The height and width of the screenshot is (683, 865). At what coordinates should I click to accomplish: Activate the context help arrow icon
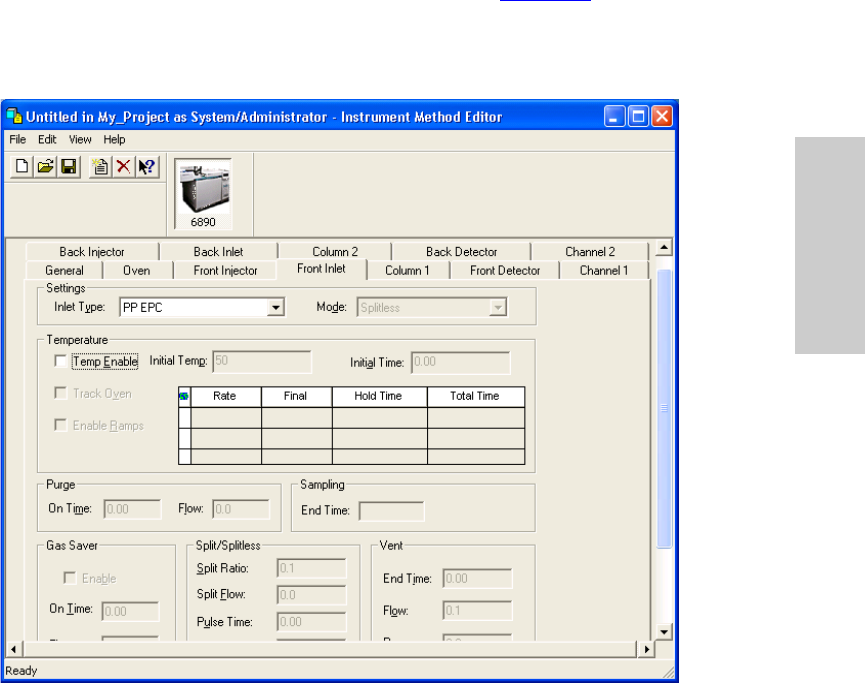tap(147, 166)
